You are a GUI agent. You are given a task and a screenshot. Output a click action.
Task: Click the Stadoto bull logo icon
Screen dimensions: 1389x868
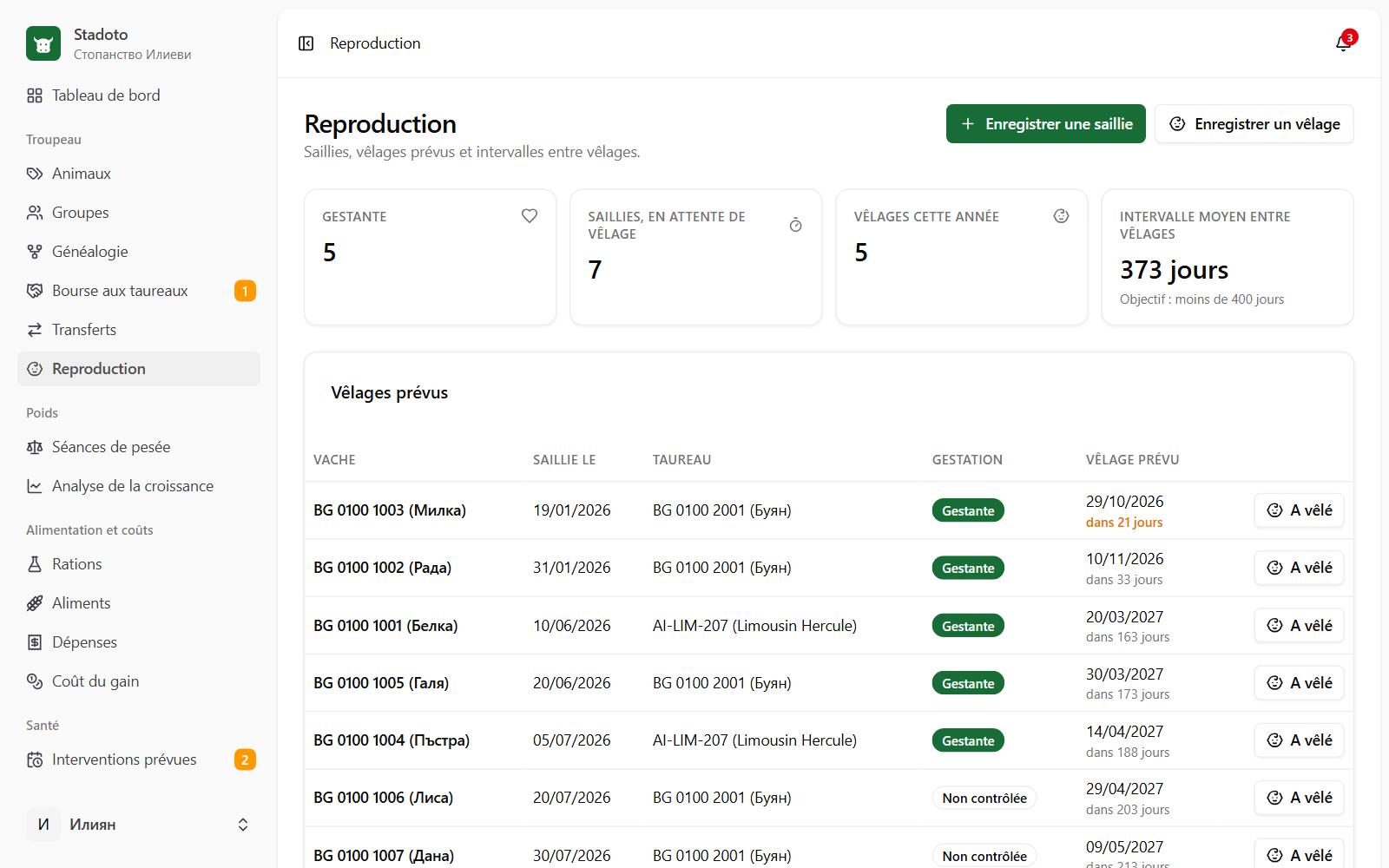43,43
